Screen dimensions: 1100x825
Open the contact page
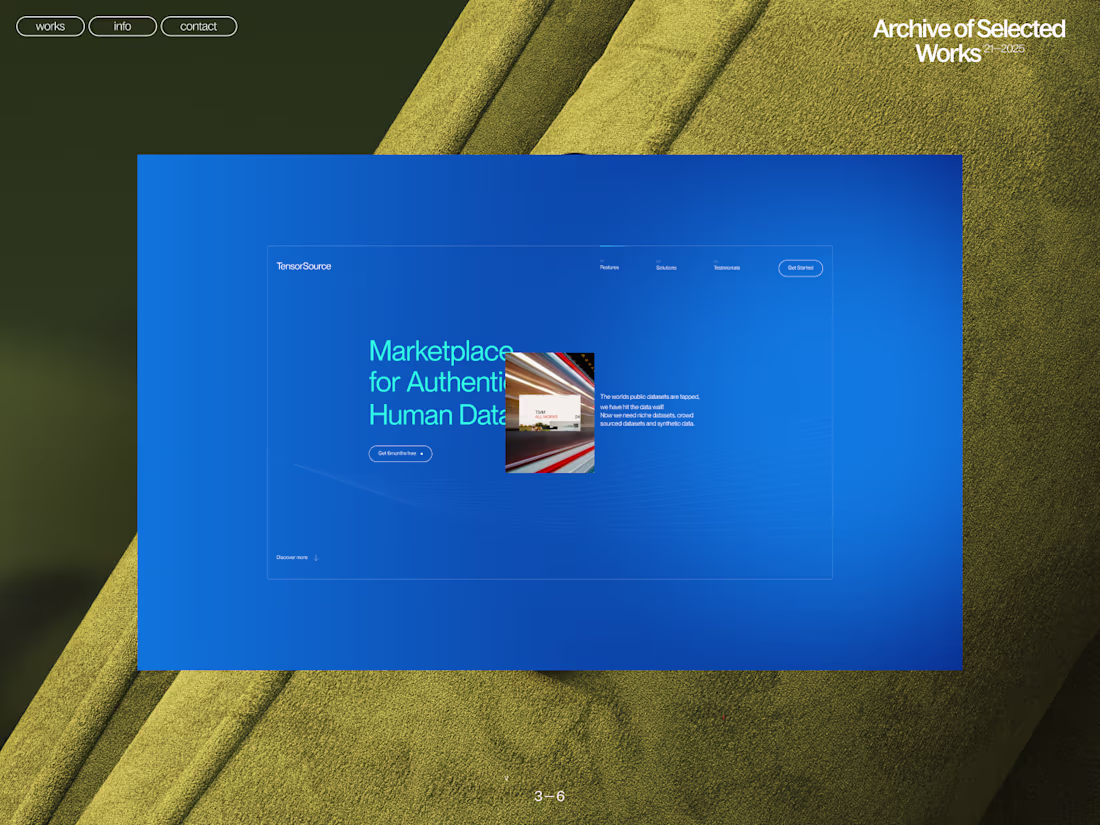tap(198, 26)
